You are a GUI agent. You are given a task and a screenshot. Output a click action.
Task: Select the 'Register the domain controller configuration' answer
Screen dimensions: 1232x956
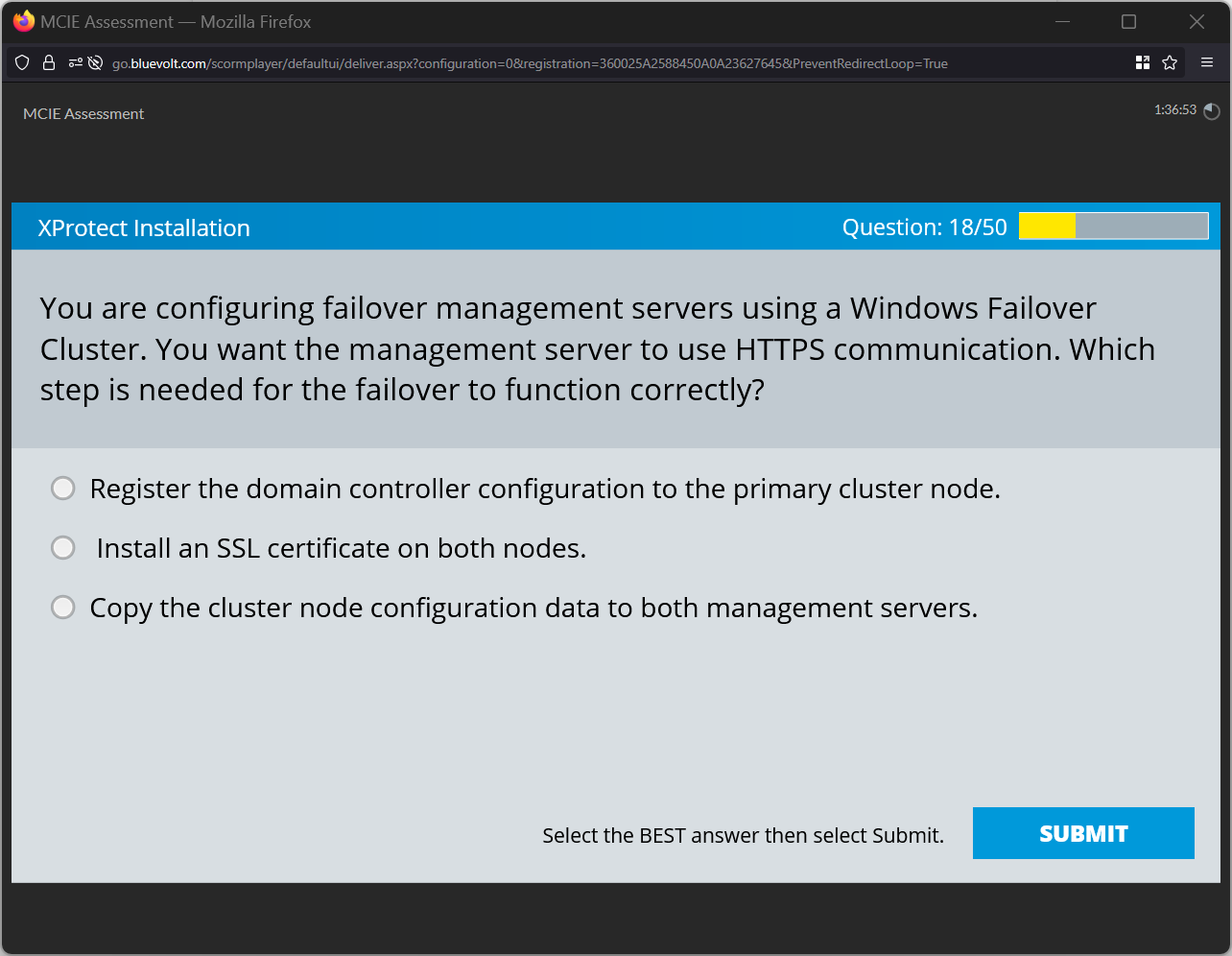click(x=62, y=488)
